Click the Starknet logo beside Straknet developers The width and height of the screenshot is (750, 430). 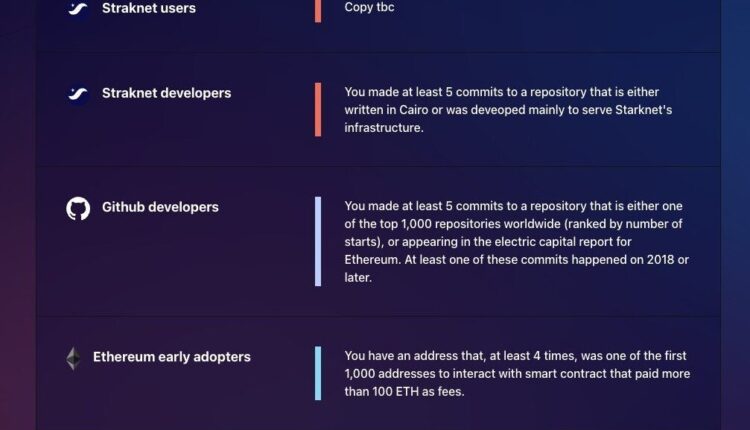click(x=78, y=94)
